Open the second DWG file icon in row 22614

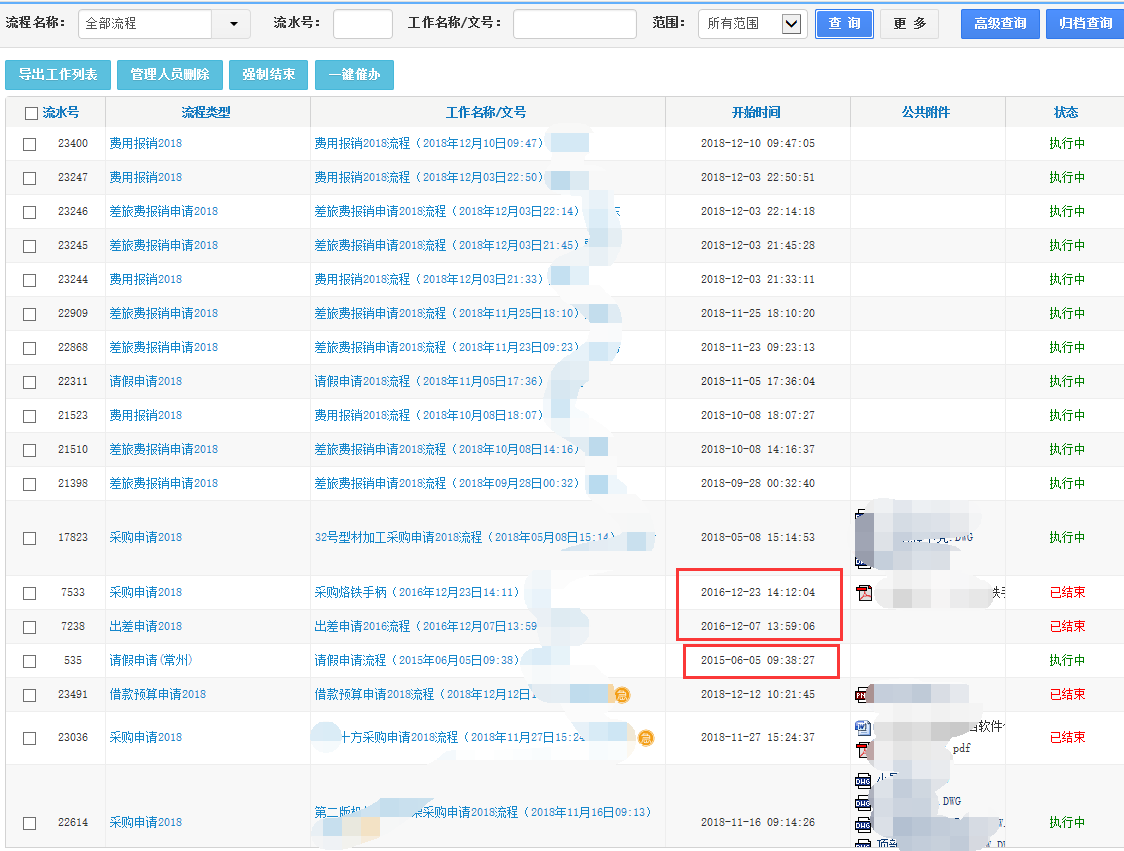863,803
